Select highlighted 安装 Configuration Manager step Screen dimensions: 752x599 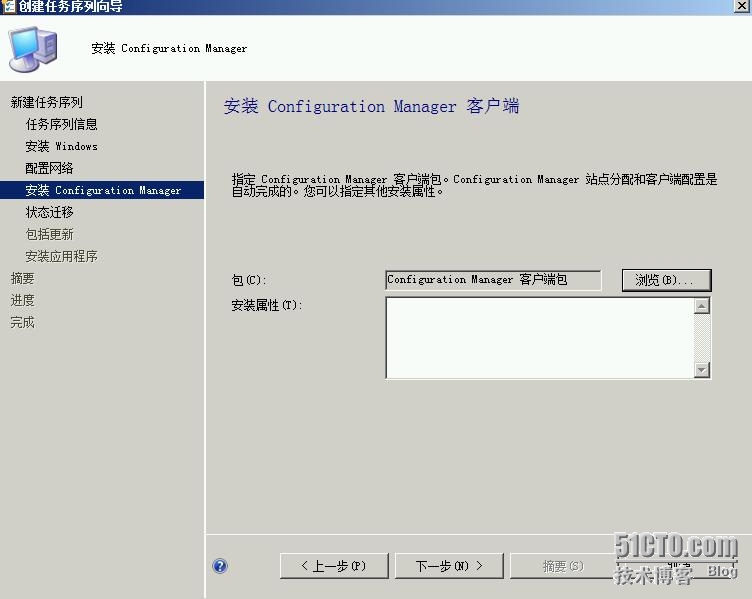102,190
